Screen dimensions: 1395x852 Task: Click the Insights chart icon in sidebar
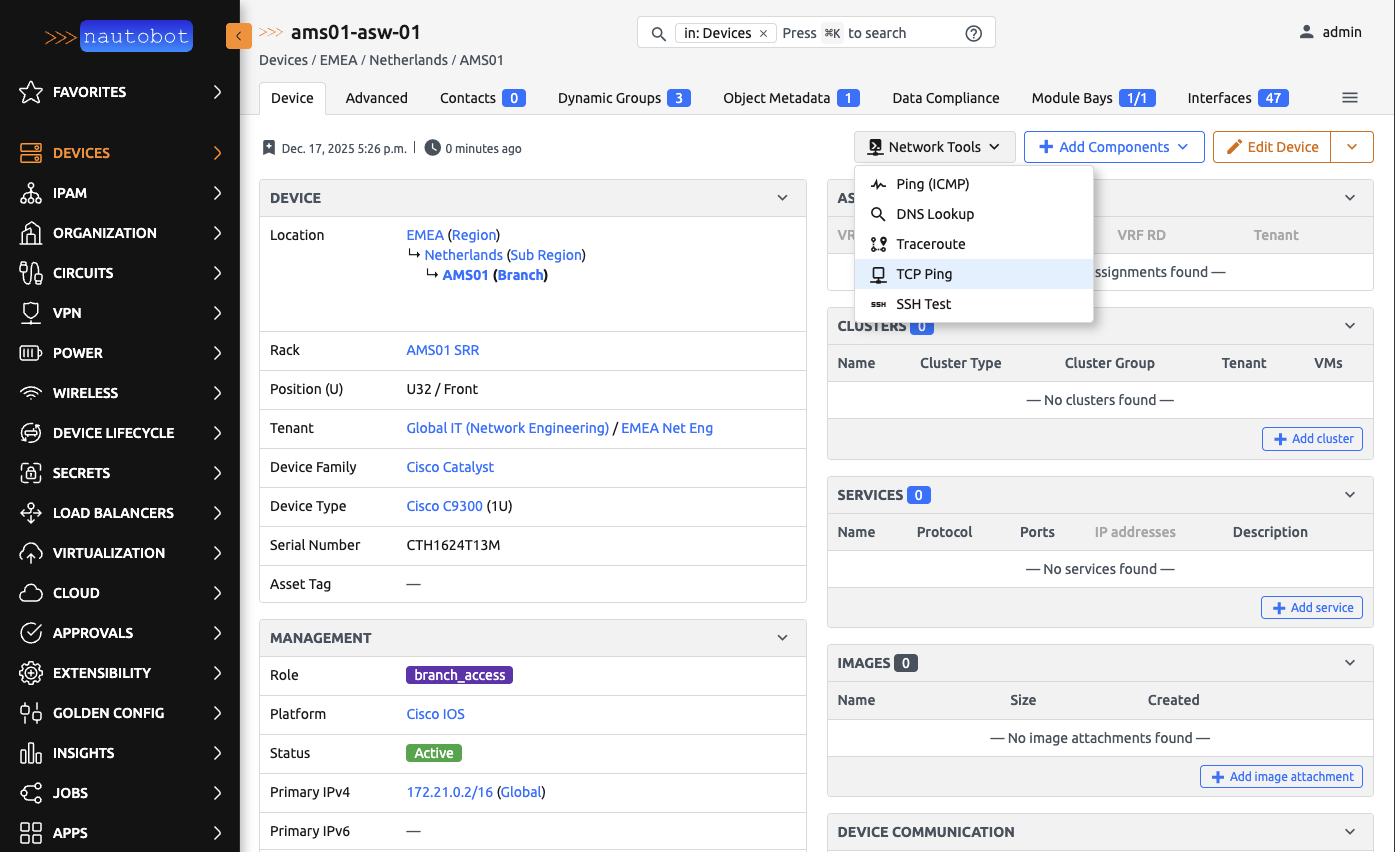(31, 753)
